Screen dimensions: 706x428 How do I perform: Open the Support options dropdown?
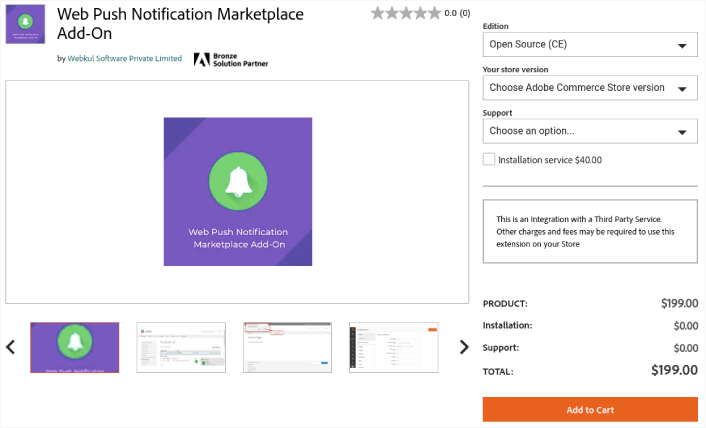coord(589,131)
